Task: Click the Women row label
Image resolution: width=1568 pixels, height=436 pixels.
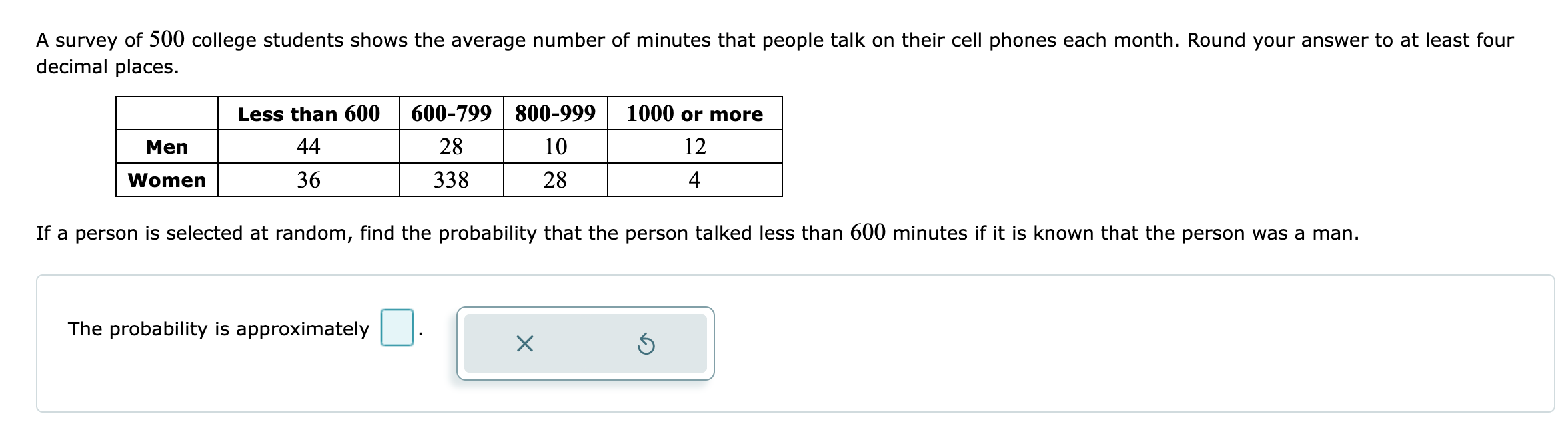Action: [165, 180]
